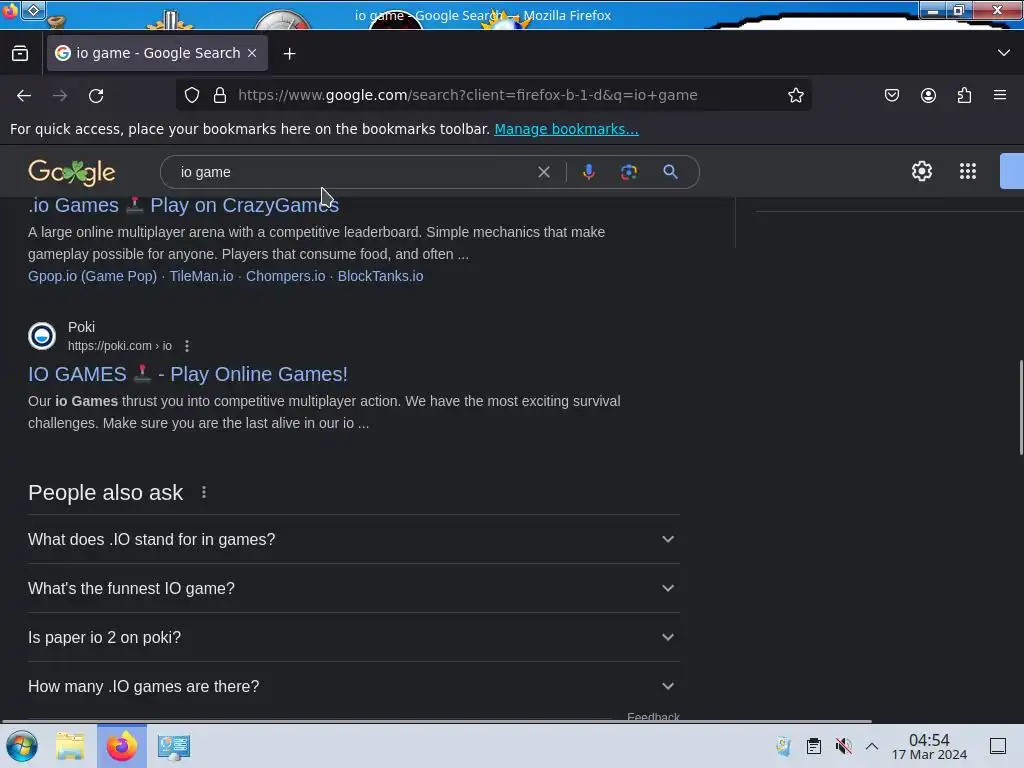Image resolution: width=1024 pixels, height=768 pixels.
Task: Reload the current page
Action: coord(96,95)
